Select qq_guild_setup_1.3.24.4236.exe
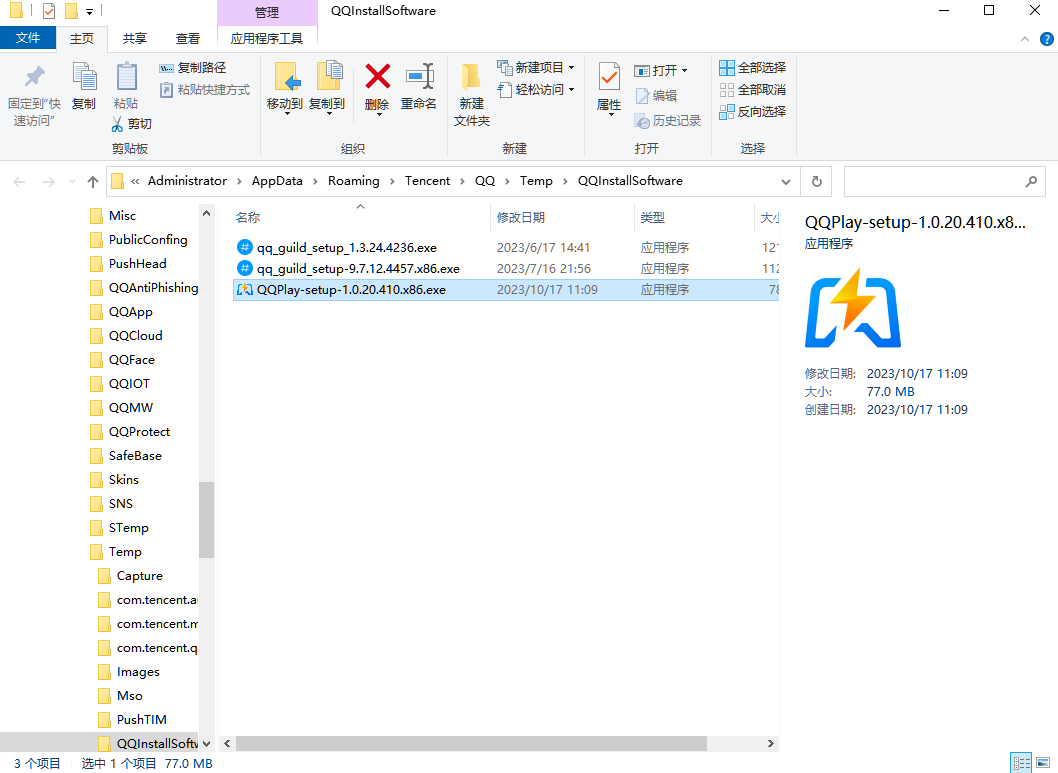Viewport: 1058px width, 773px height. coord(506,248)
